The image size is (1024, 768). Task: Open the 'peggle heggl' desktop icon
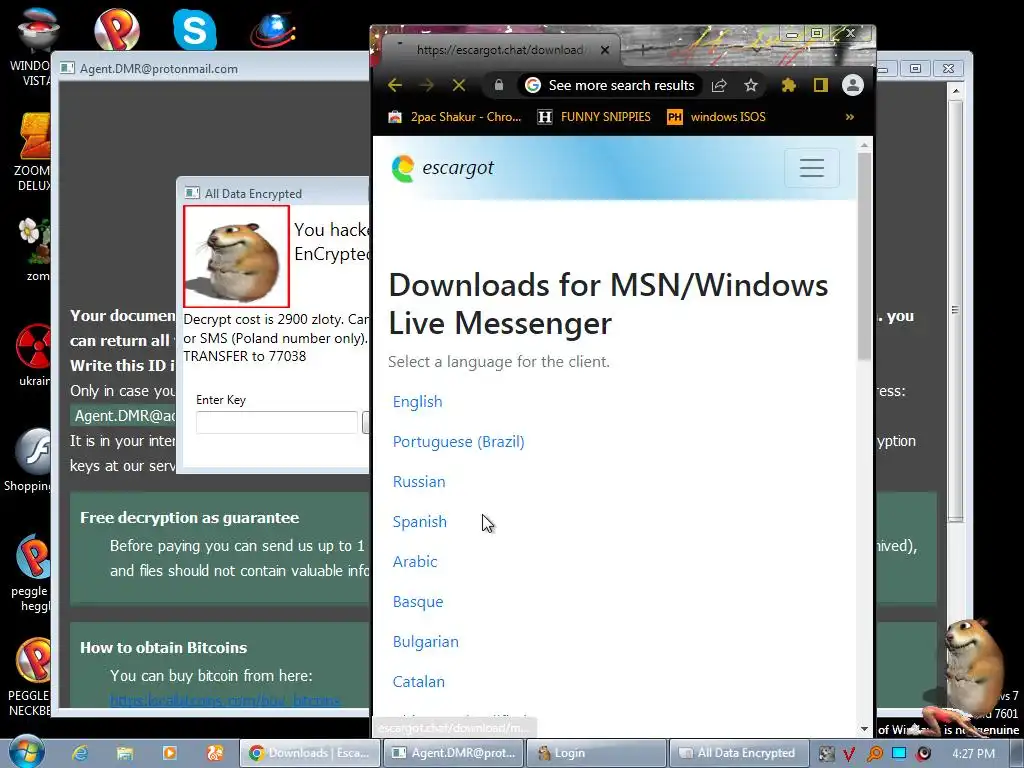[33, 573]
